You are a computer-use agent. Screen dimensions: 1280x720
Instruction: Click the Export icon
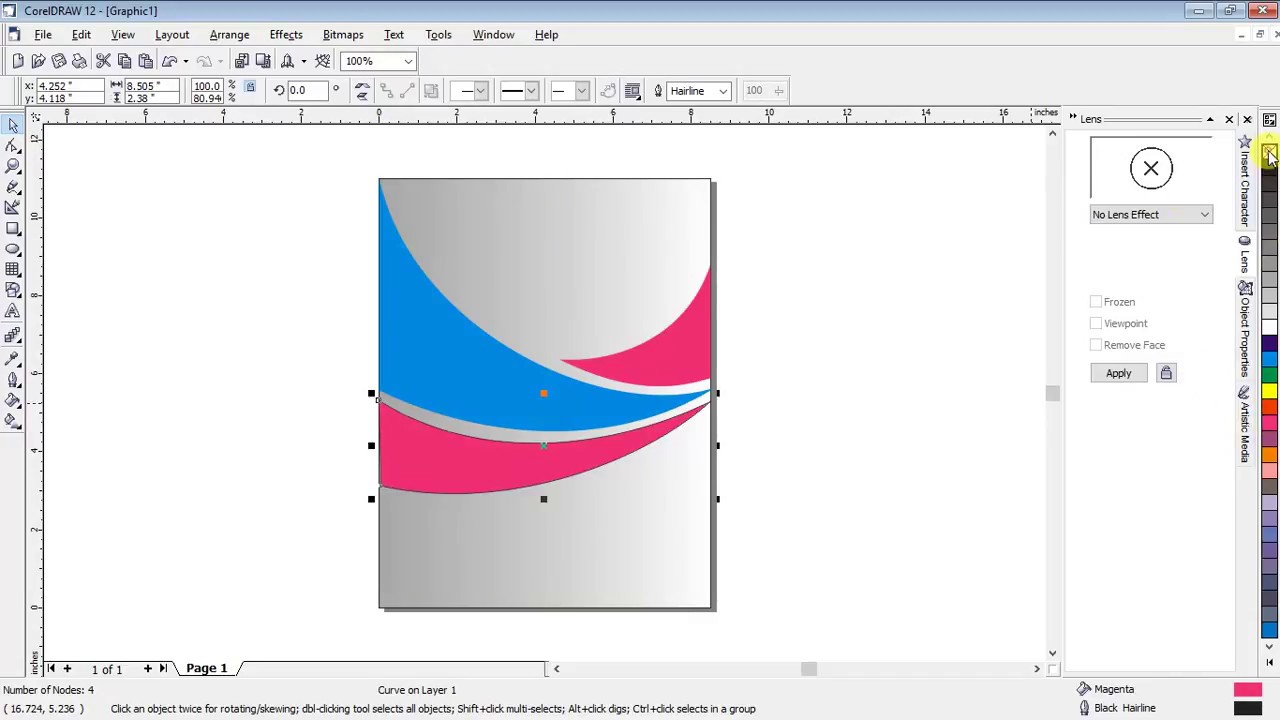point(263,61)
